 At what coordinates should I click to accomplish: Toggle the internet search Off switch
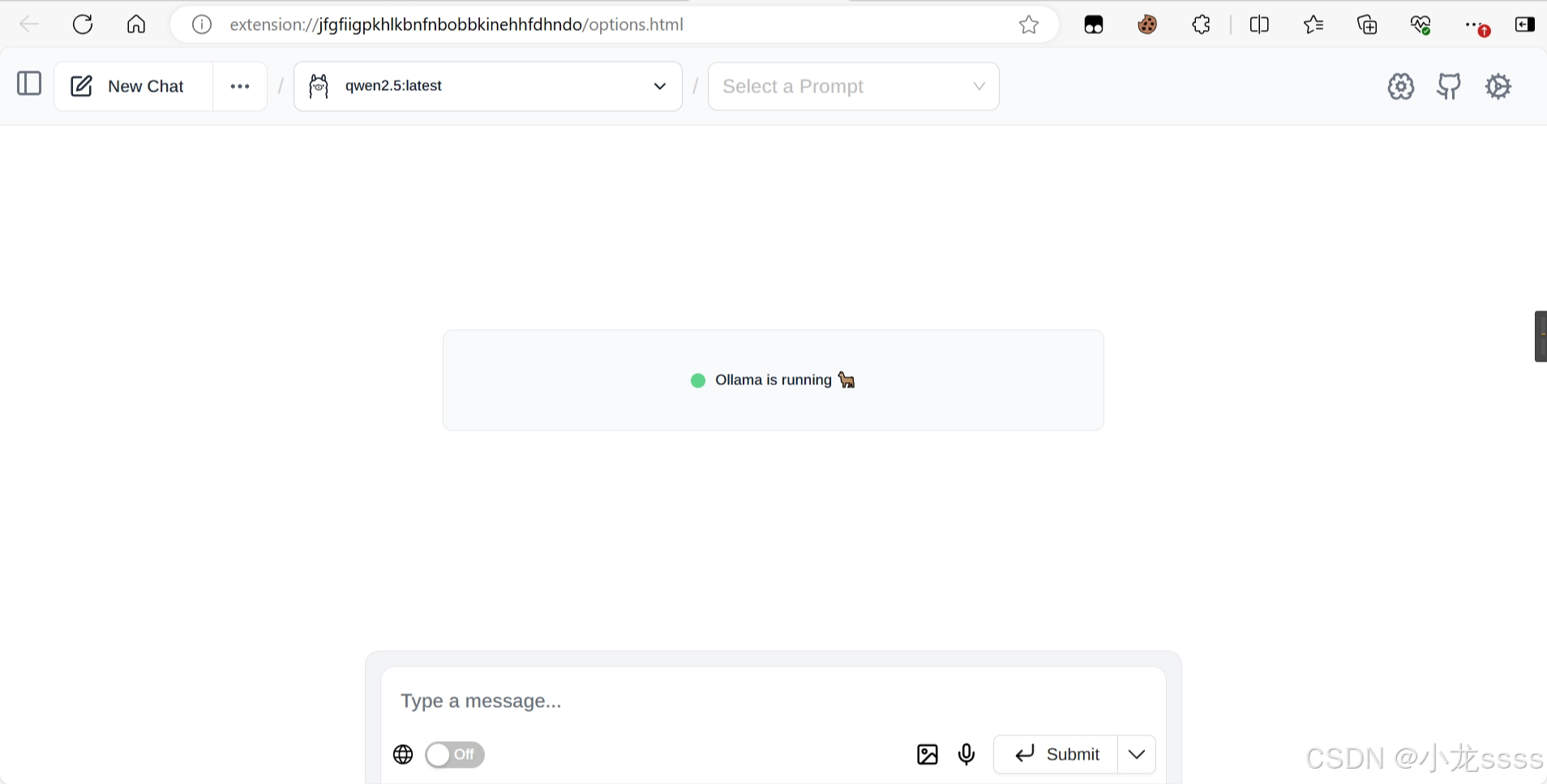pyautogui.click(x=455, y=755)
